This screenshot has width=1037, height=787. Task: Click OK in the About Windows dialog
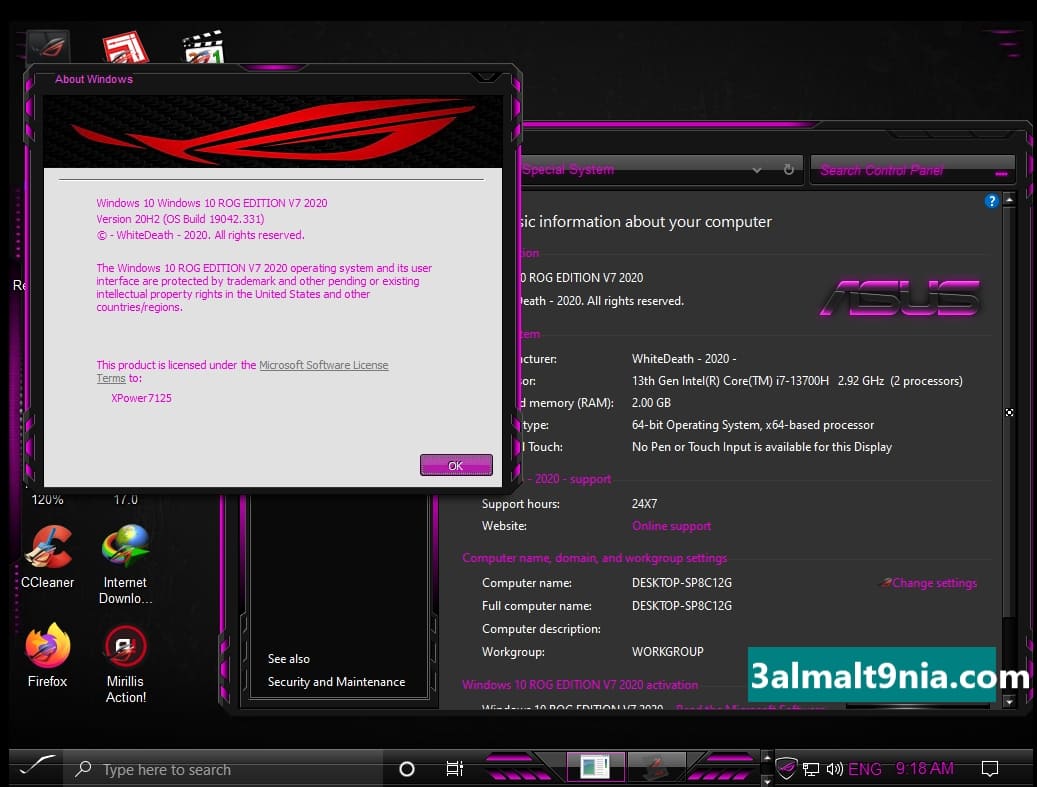[x=456, y=465]
